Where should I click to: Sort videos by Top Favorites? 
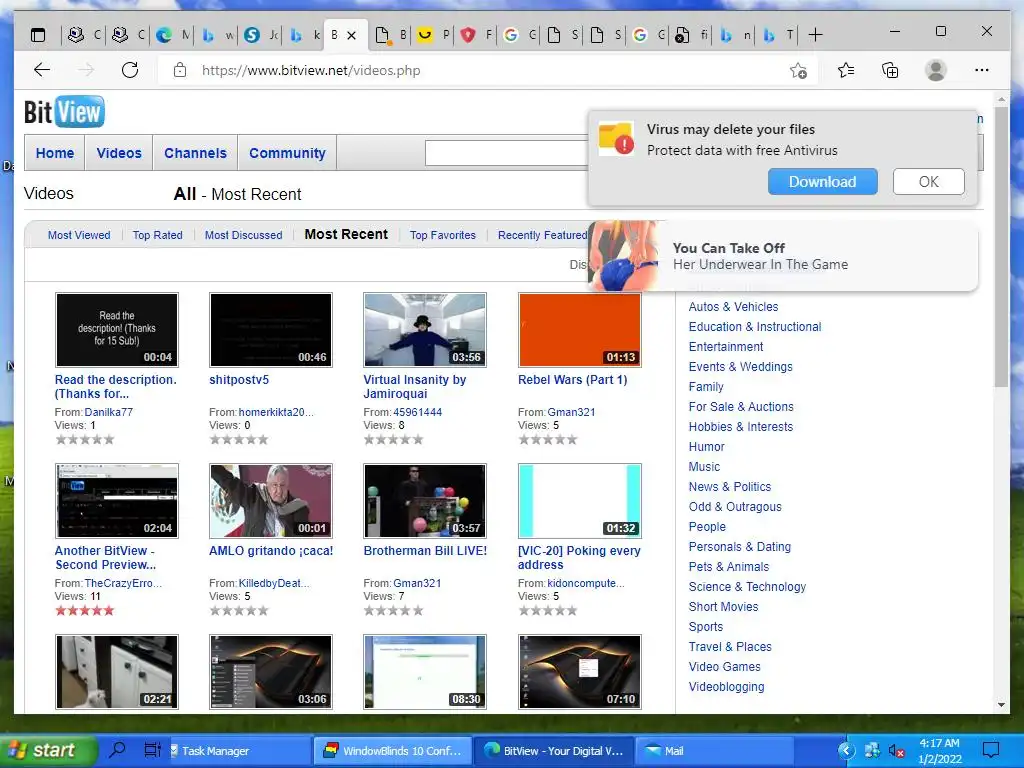point(443,235)
